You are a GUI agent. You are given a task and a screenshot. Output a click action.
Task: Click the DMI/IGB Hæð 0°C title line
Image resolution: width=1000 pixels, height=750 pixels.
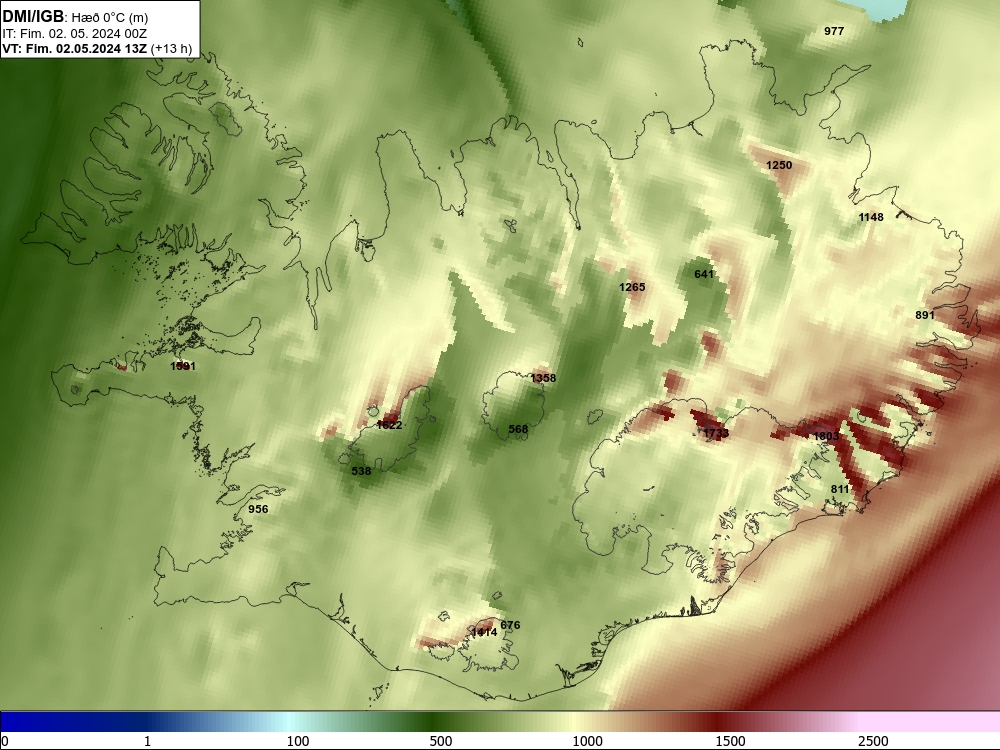coord(75,17)
